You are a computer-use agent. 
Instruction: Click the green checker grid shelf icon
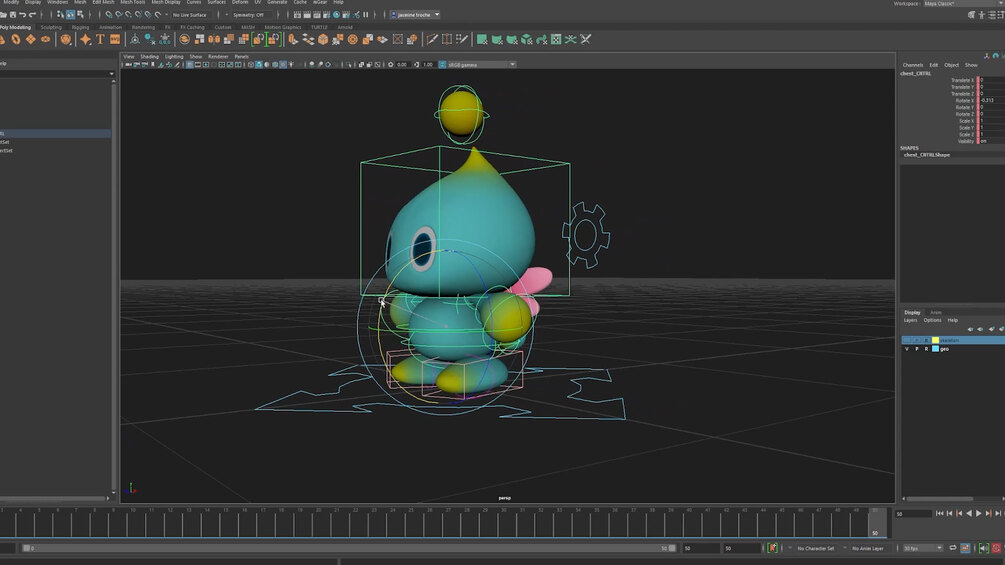pos(556,40)
